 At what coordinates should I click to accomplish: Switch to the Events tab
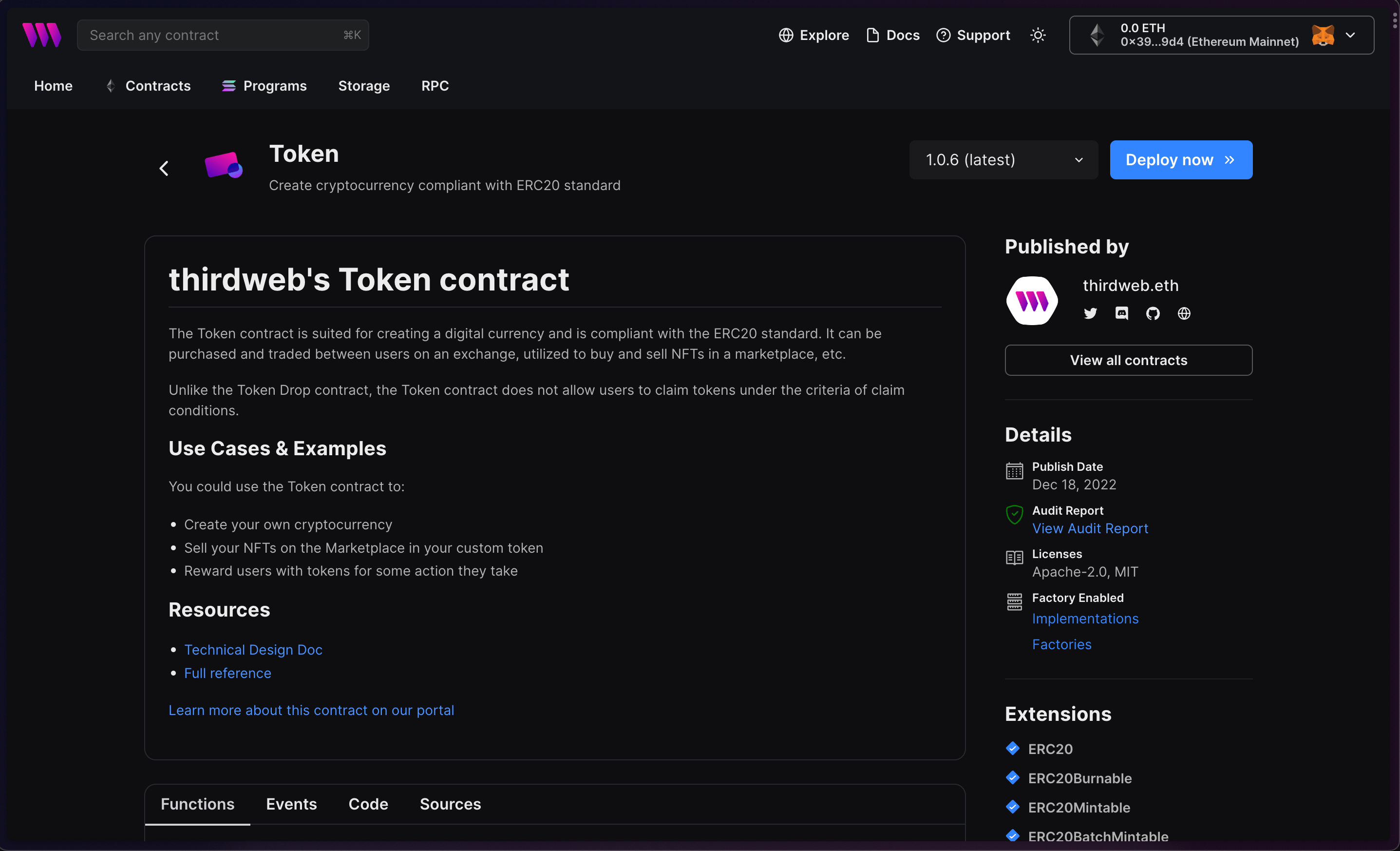point(291,804)
